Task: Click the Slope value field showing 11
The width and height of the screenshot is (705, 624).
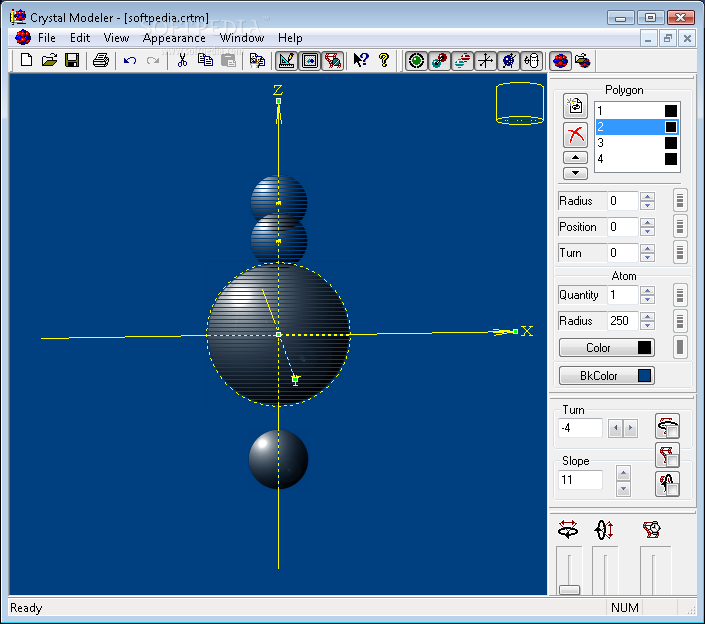Action: (x=580, y=480)
